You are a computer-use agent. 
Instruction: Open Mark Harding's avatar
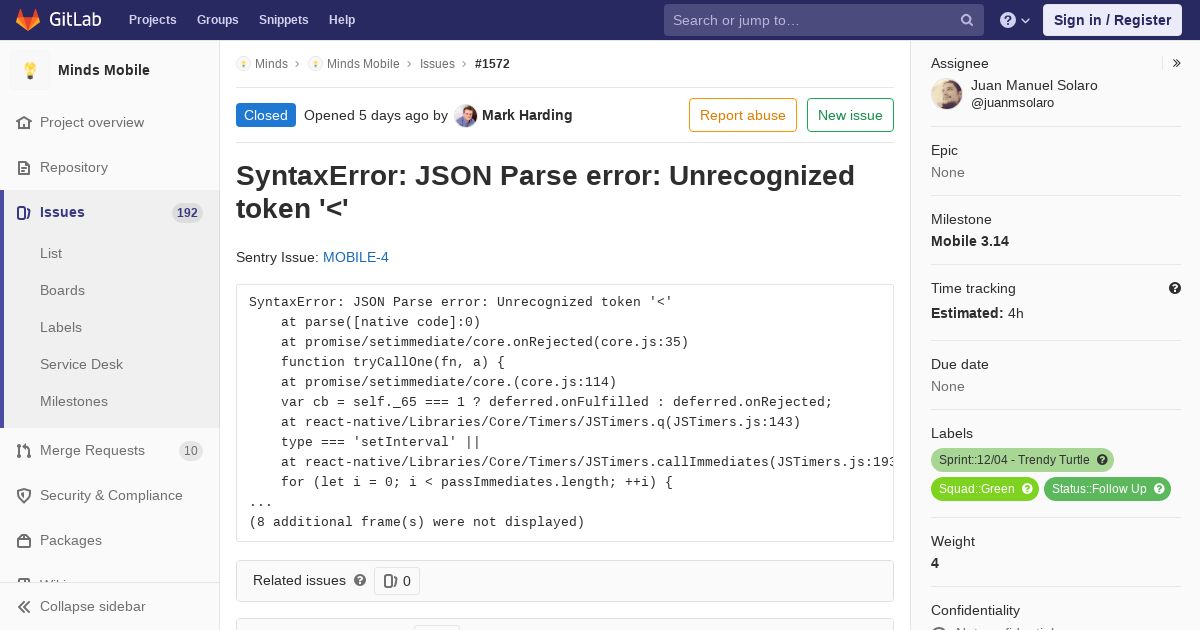pyautogui.click(x=465, y=115)
